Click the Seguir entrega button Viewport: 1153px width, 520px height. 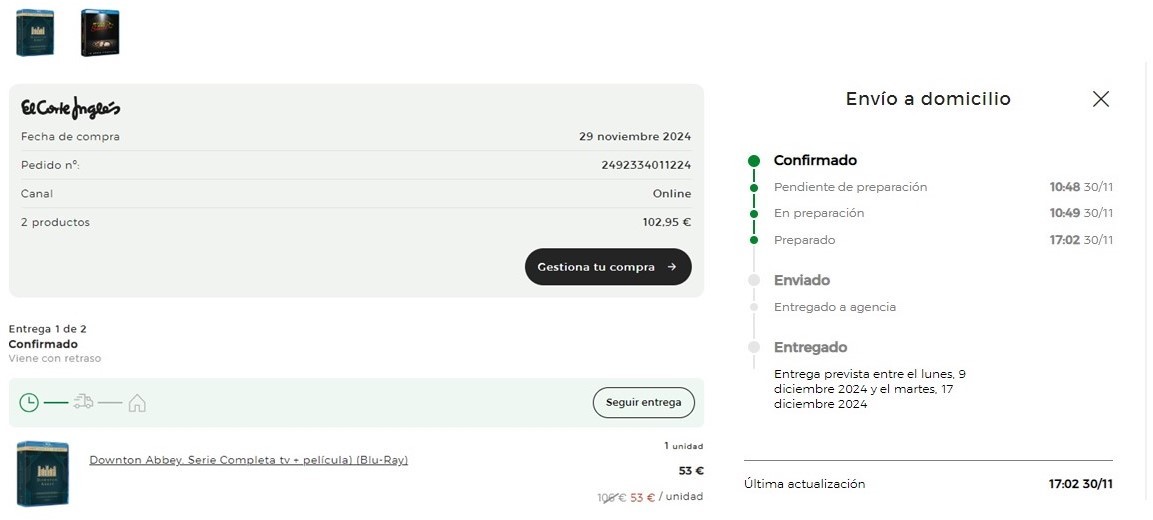pos(643,402)
